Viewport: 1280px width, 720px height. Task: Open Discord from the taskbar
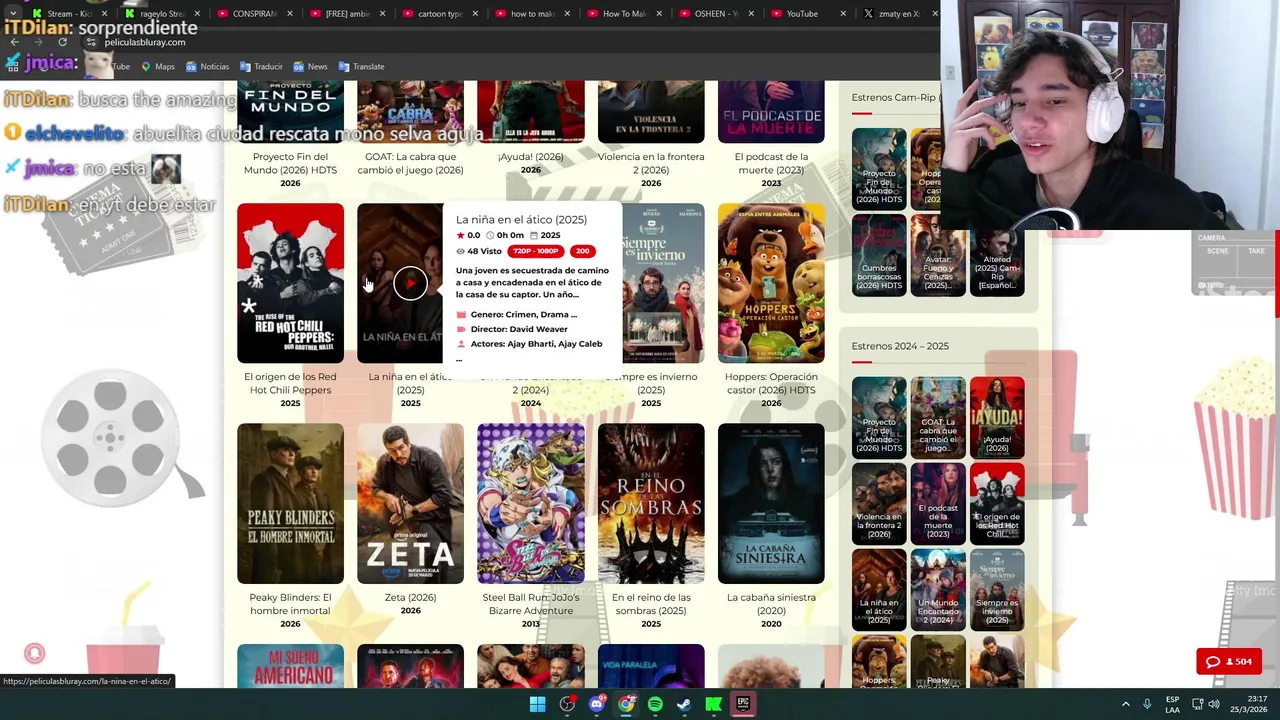[597, 704]
